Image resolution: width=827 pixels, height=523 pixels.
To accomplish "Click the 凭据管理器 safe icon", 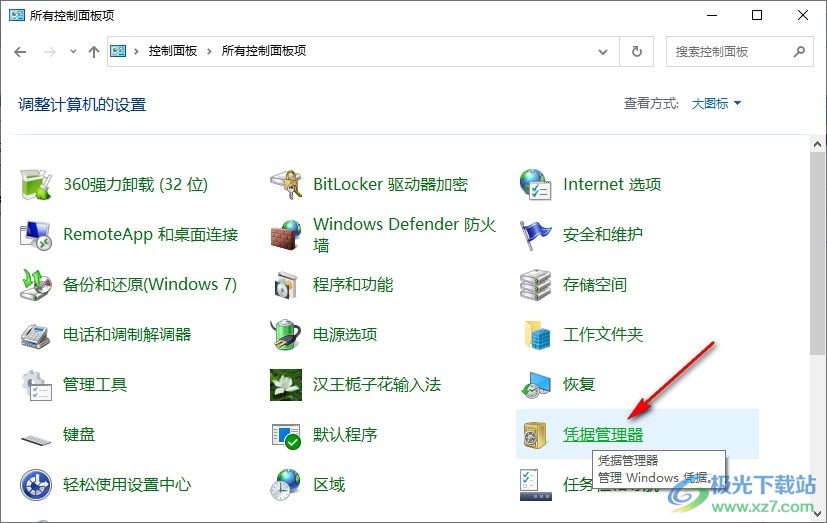I will point(535,435).
